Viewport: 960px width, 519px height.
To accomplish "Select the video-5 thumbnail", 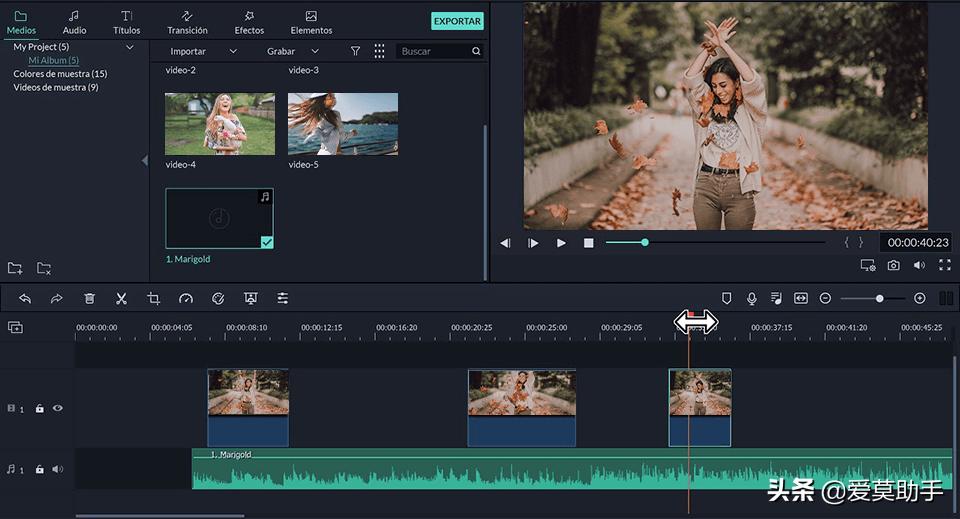I will tap(343, 124).
